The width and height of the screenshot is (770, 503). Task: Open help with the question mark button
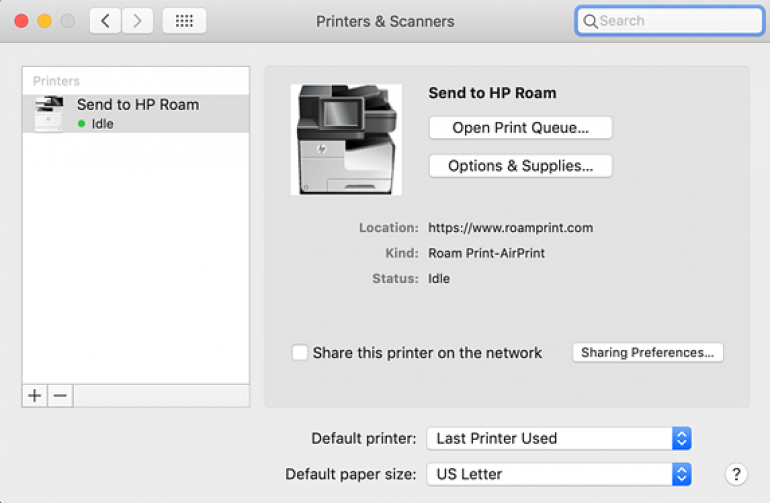pyautogui.click(x=736, y=474)
